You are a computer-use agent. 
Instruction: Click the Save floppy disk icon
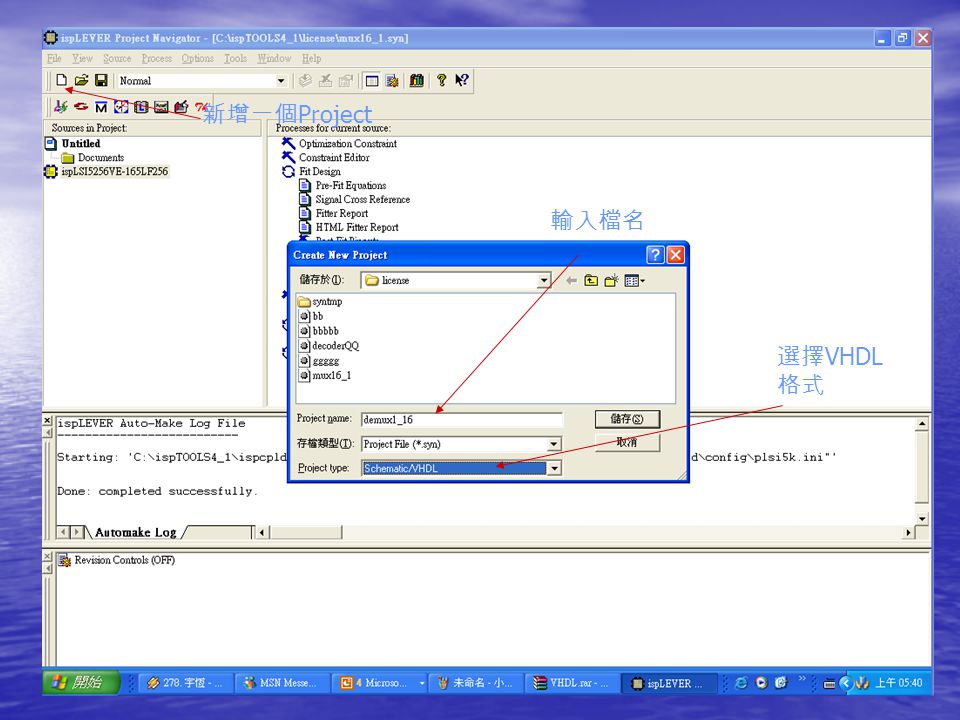point(101,80)
